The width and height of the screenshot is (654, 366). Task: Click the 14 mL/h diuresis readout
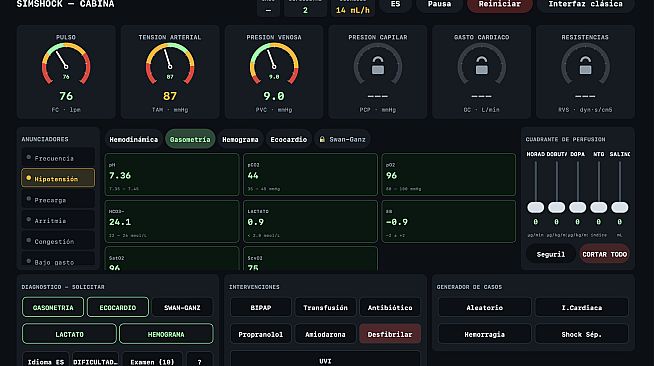point(353,10)
